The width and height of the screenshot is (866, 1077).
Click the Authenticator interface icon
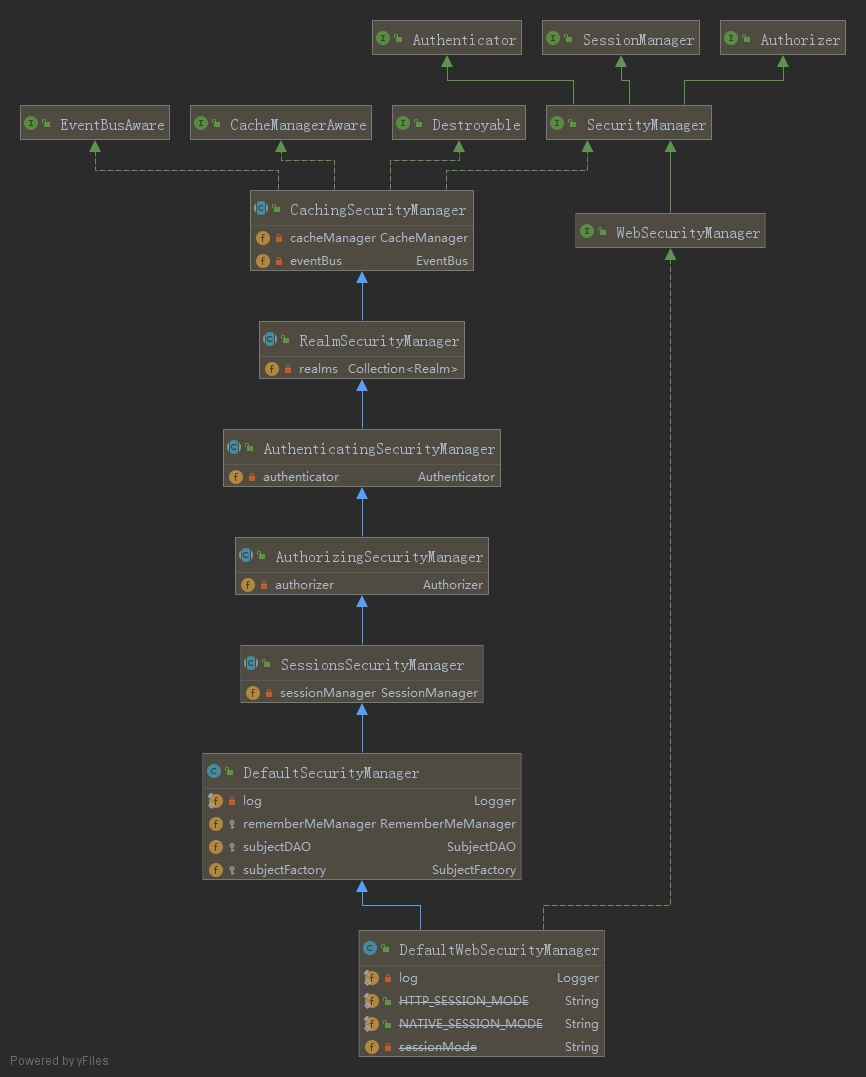(x=383, y=38)
